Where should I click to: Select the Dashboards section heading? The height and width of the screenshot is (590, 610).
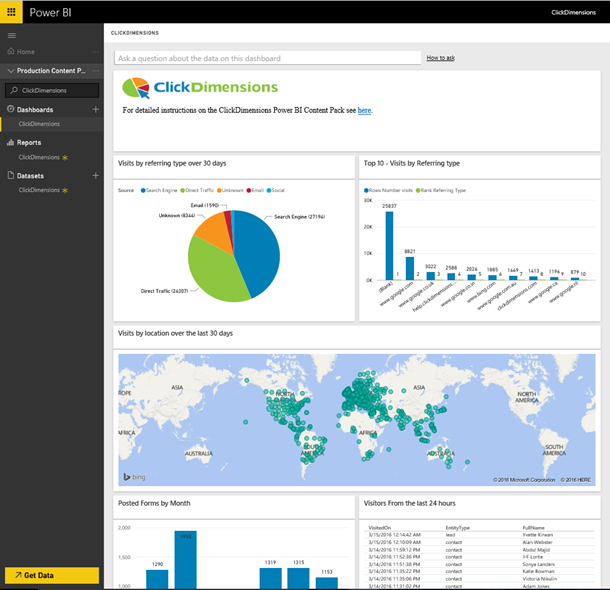coord(35,110)
